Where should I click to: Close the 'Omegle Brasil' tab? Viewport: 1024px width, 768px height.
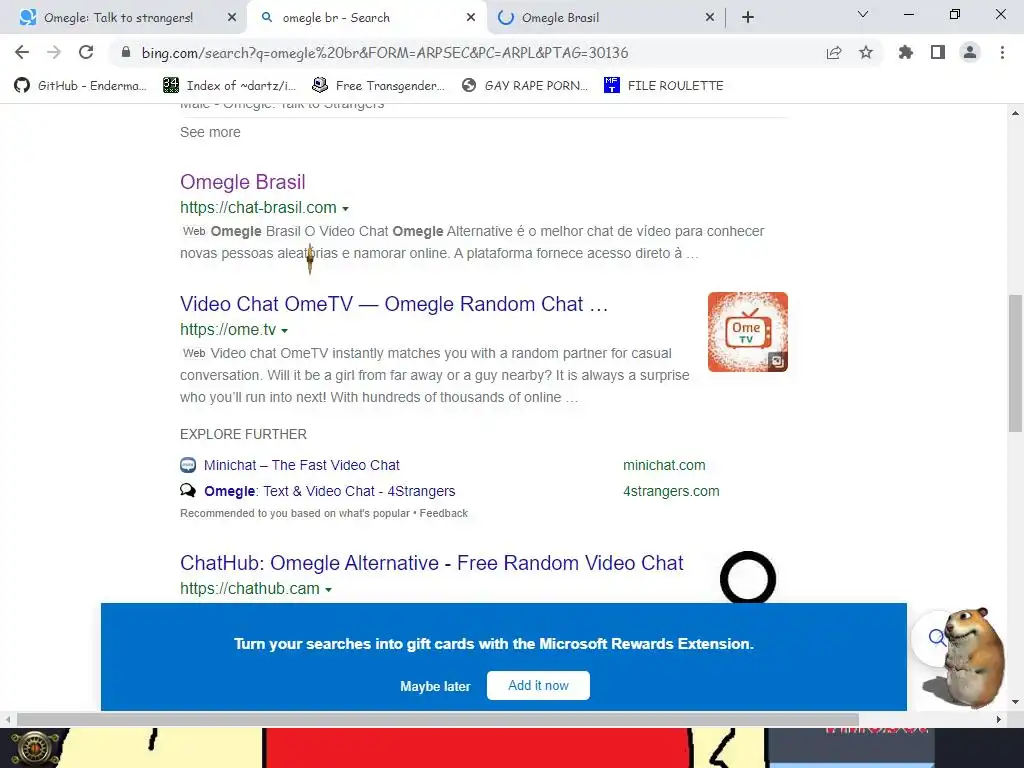pyautogui.click(x=710, y=18)
